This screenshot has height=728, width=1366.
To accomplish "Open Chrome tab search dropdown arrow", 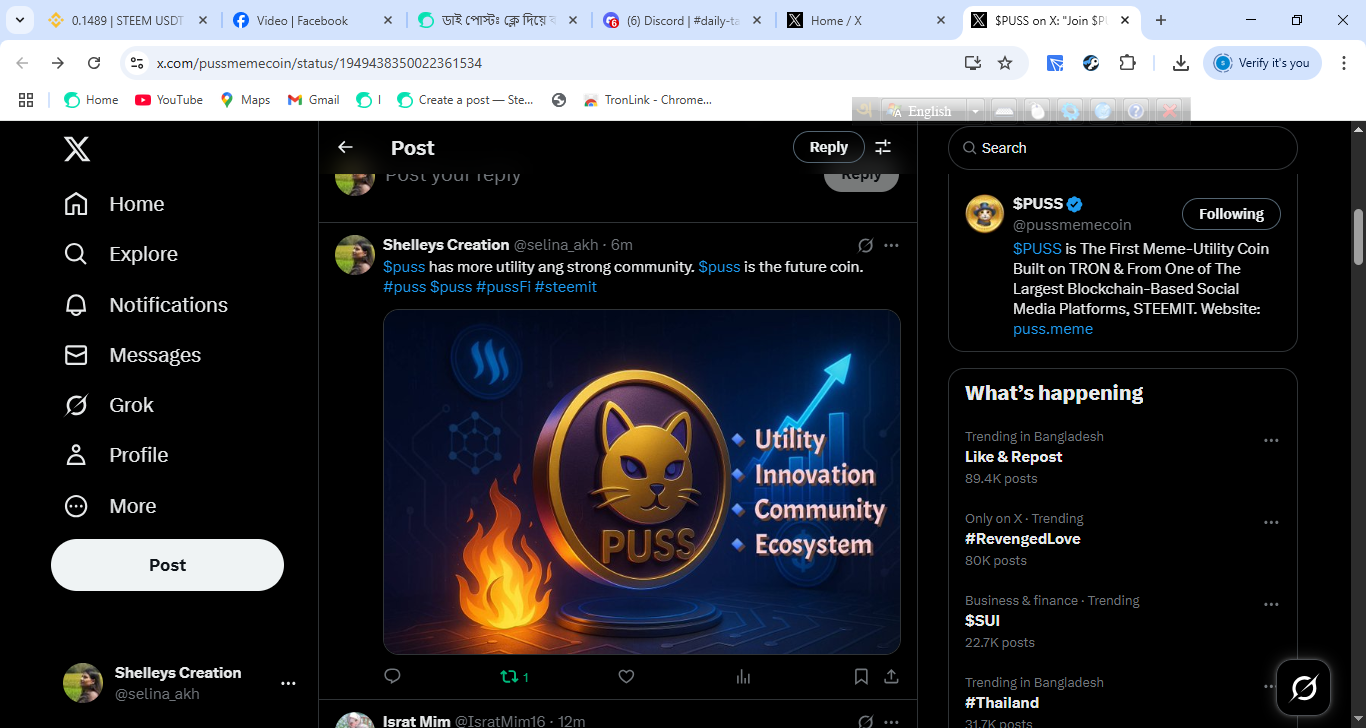I will 19,20.
